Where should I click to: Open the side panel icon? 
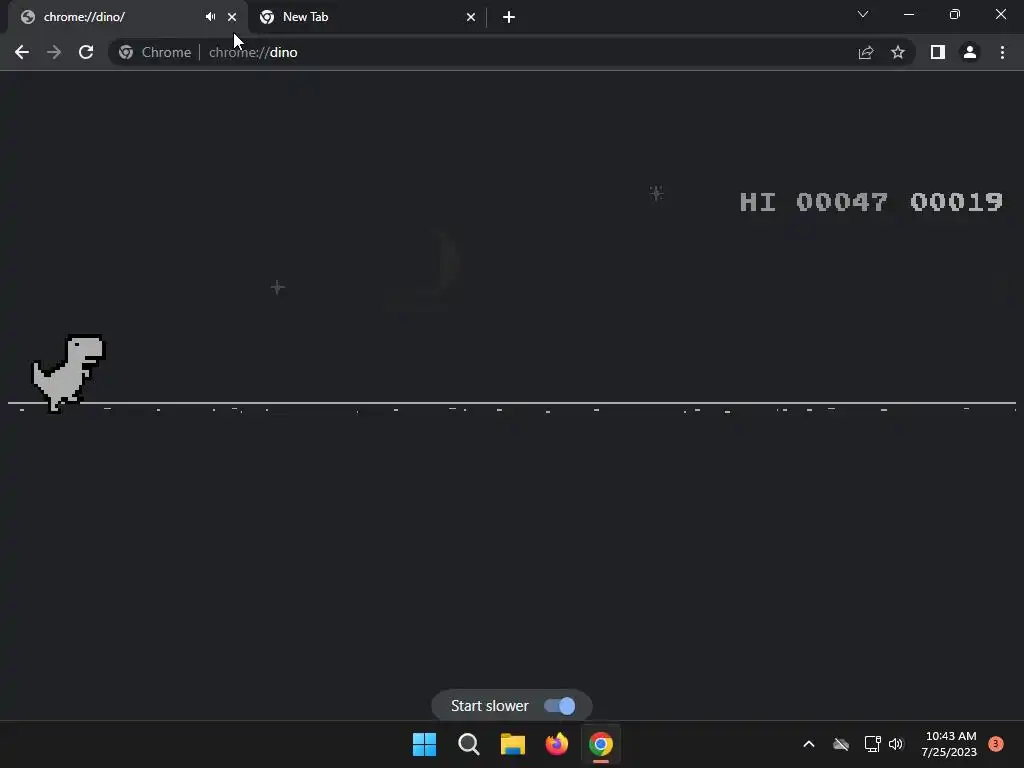click(938, 52)
